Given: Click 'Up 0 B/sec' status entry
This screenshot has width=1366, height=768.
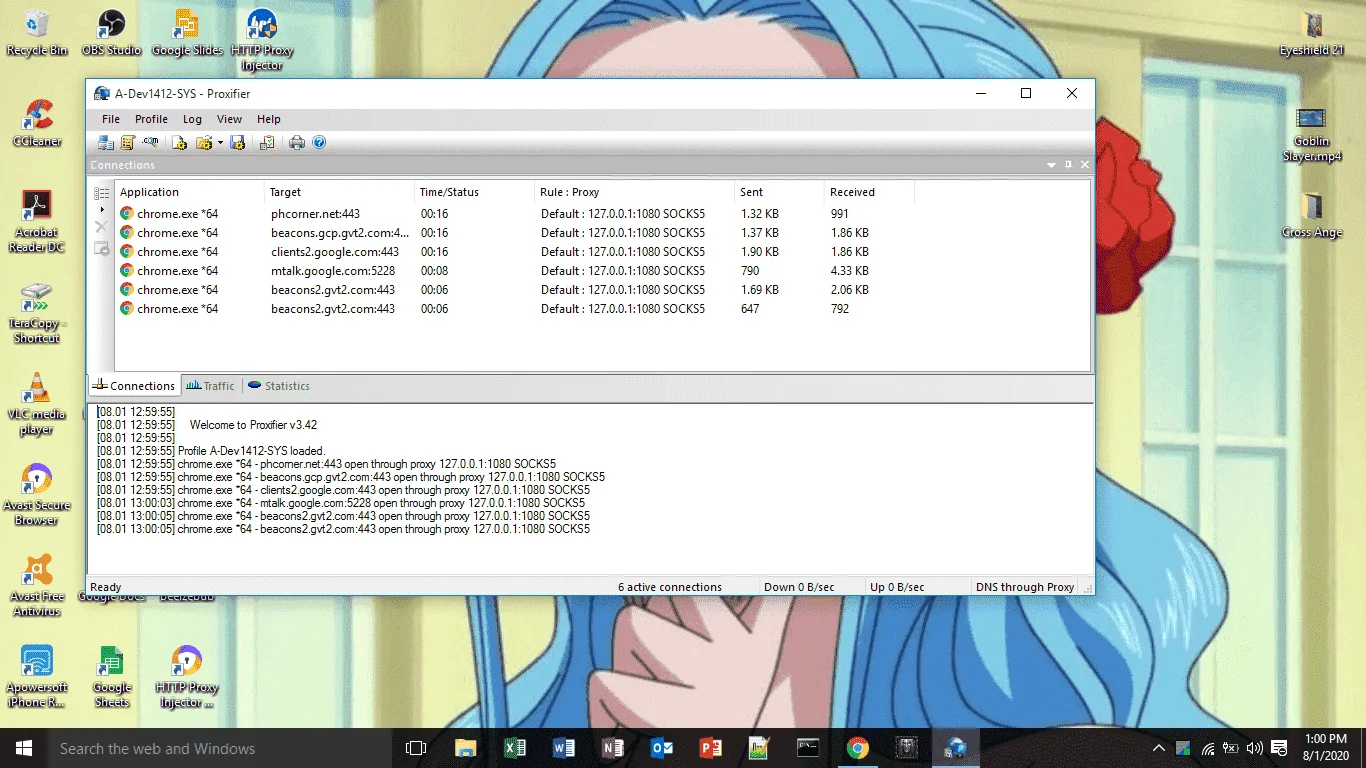Looking at the screenshot, I should [897, 587].
